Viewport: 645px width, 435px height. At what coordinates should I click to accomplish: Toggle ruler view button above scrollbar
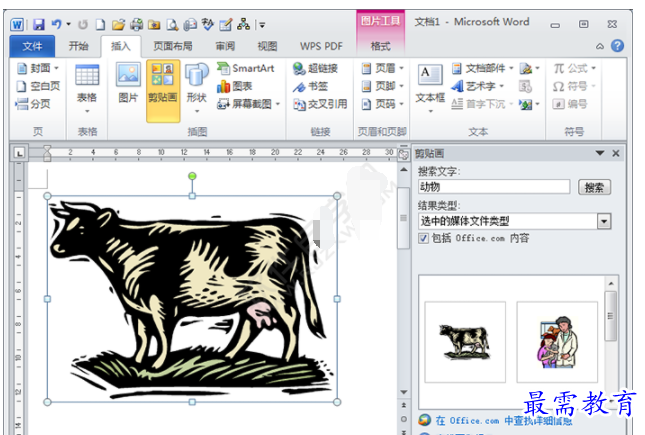404,154
